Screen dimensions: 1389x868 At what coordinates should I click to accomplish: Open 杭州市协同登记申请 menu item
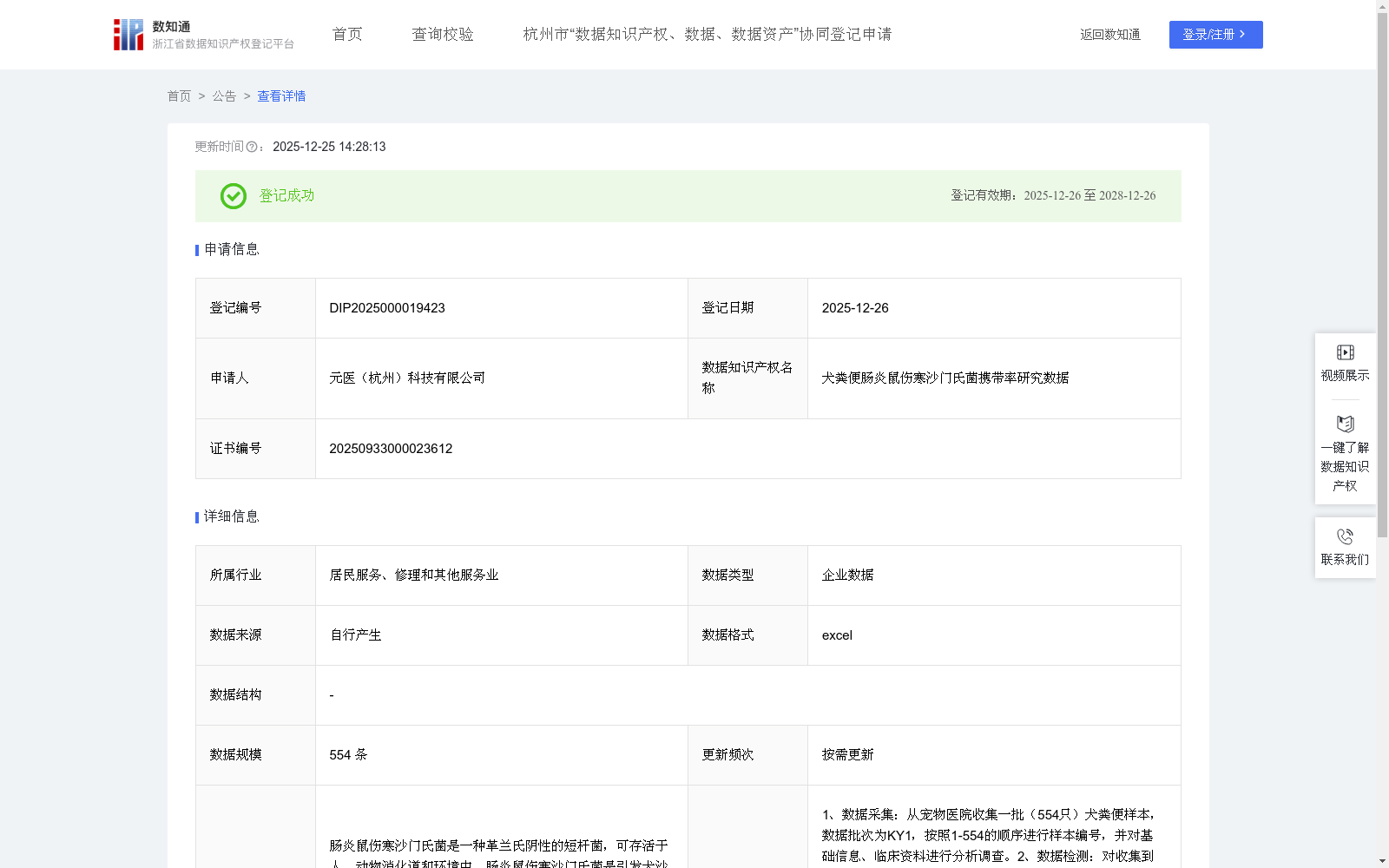click(x=708, y=35)
